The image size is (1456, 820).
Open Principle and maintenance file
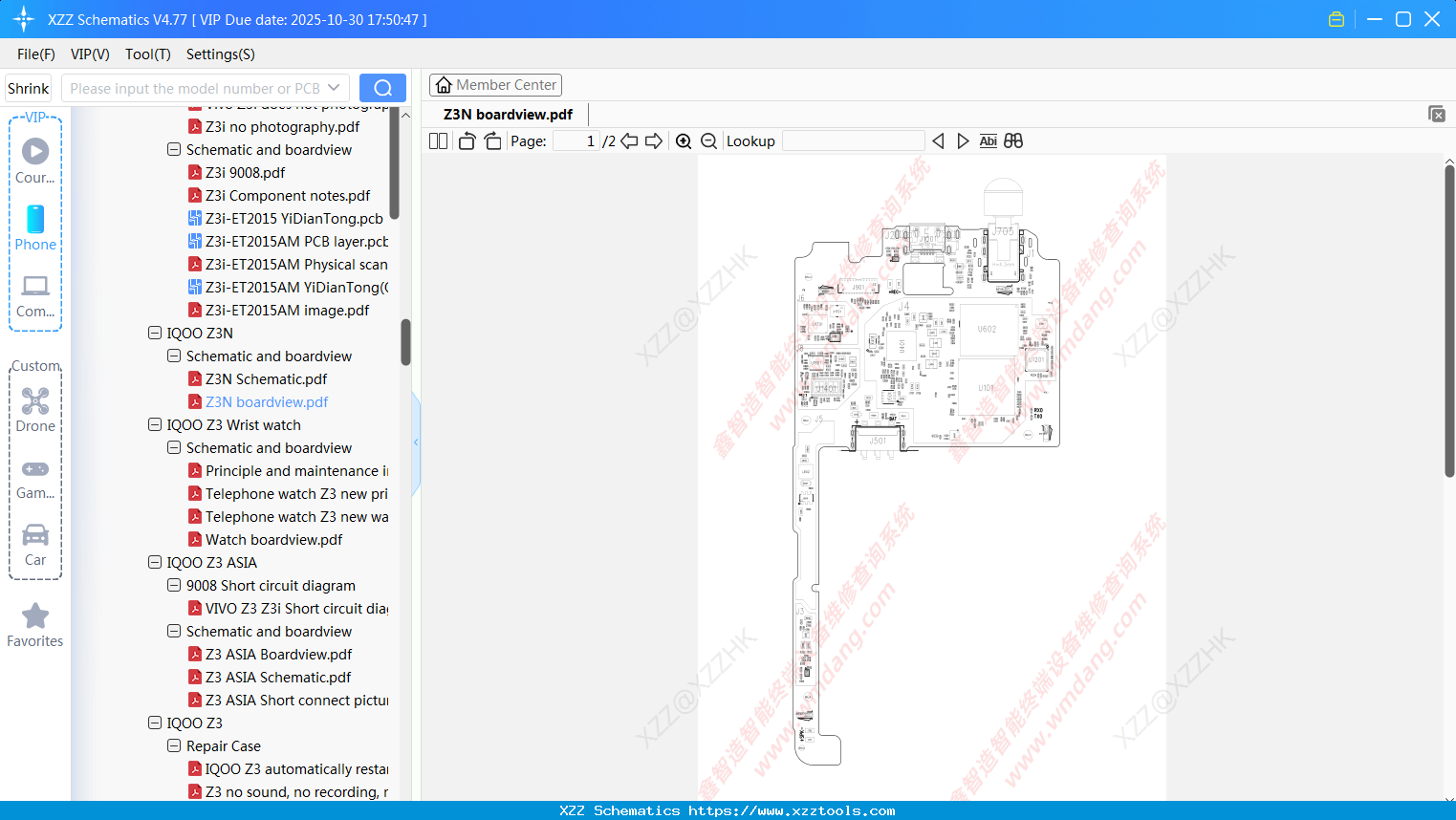(296, 471)
